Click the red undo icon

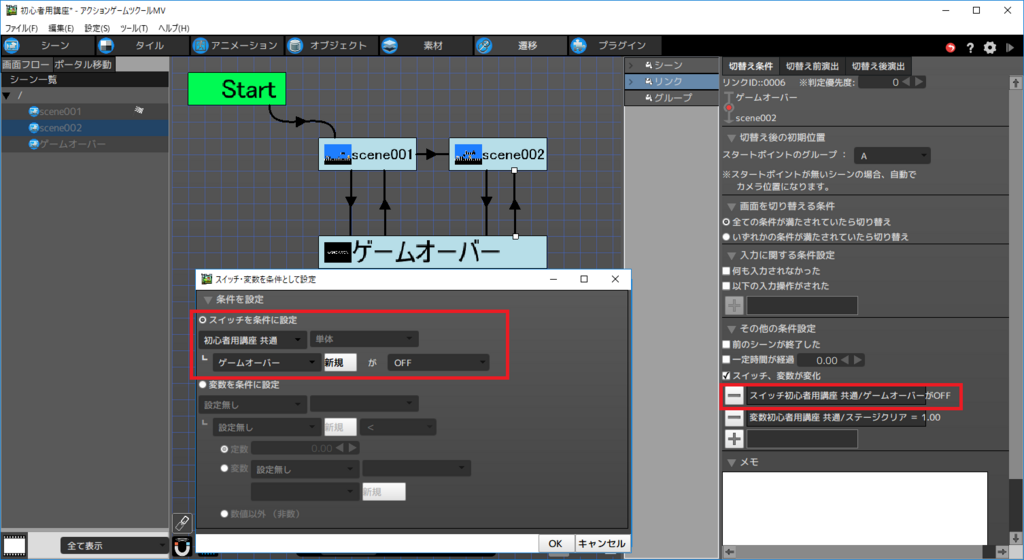point(951,48)
